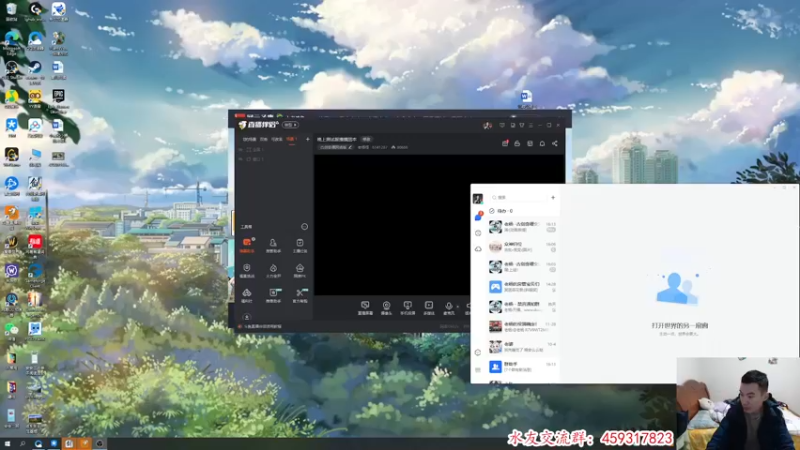800x450 pixels.
Task: Click the microphone icon in the streaming app
Action: 448,308
